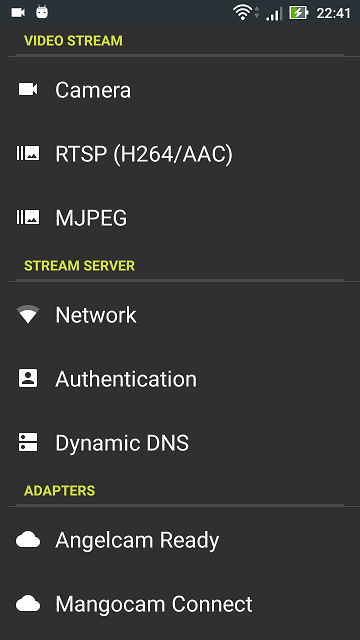Screen dimensions: 360x640
Task: Tap the video camera icon beside Camera
Action: 28,89
